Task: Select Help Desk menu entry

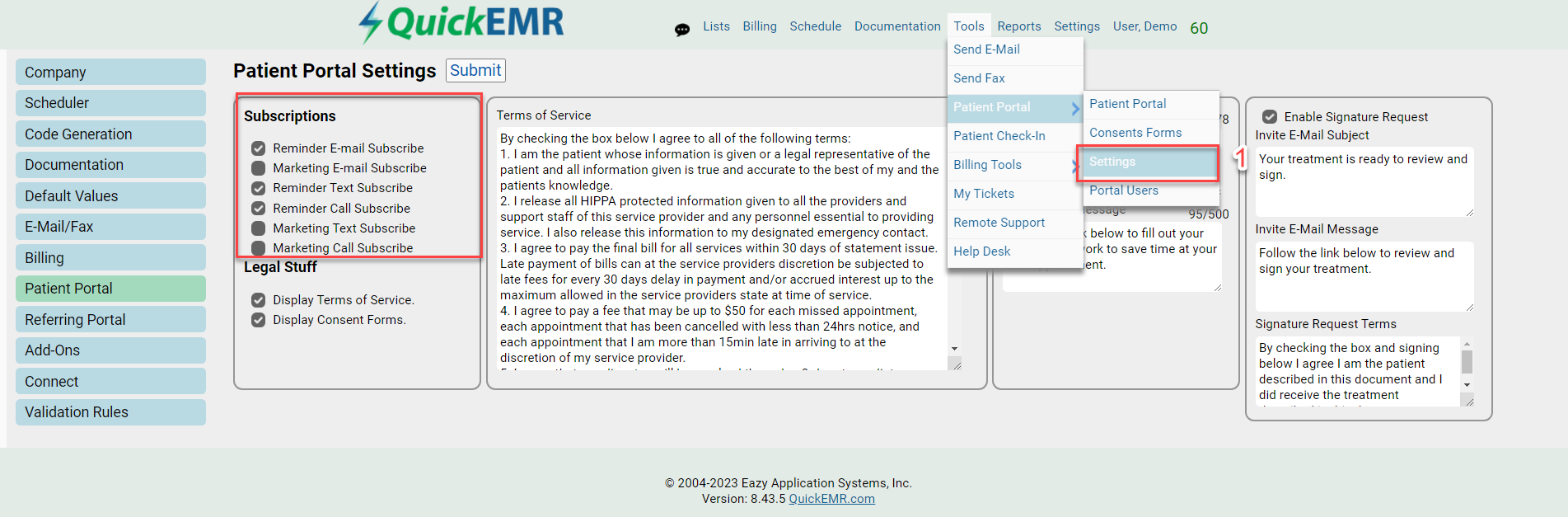Action: pos(1015,251)
